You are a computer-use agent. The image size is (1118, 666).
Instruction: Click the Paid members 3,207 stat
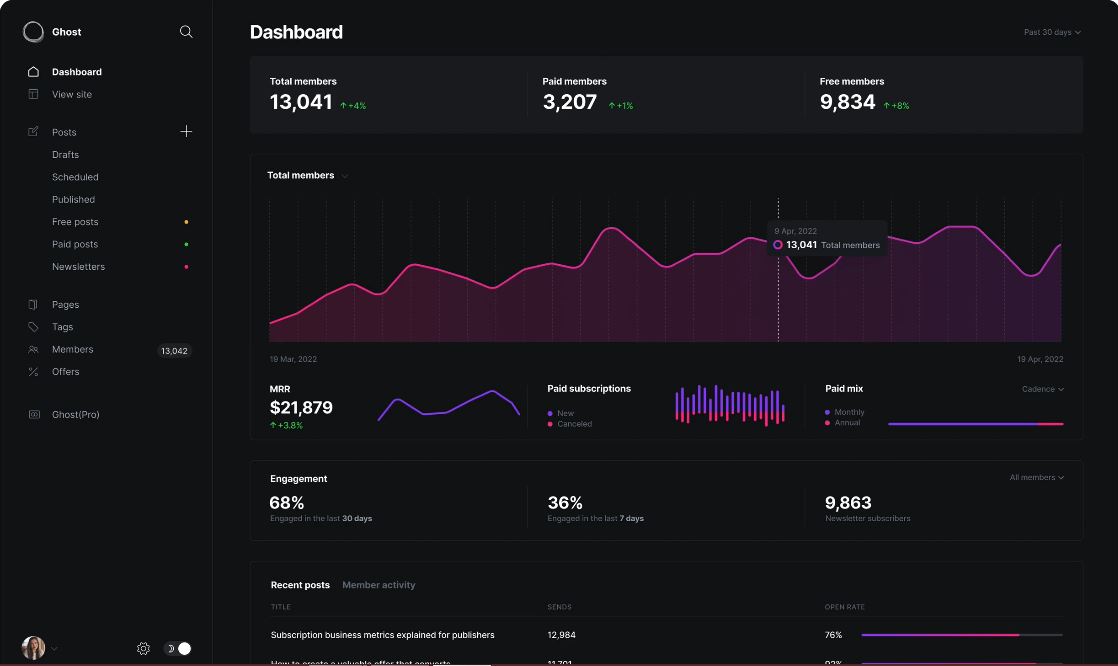(570, 102)
